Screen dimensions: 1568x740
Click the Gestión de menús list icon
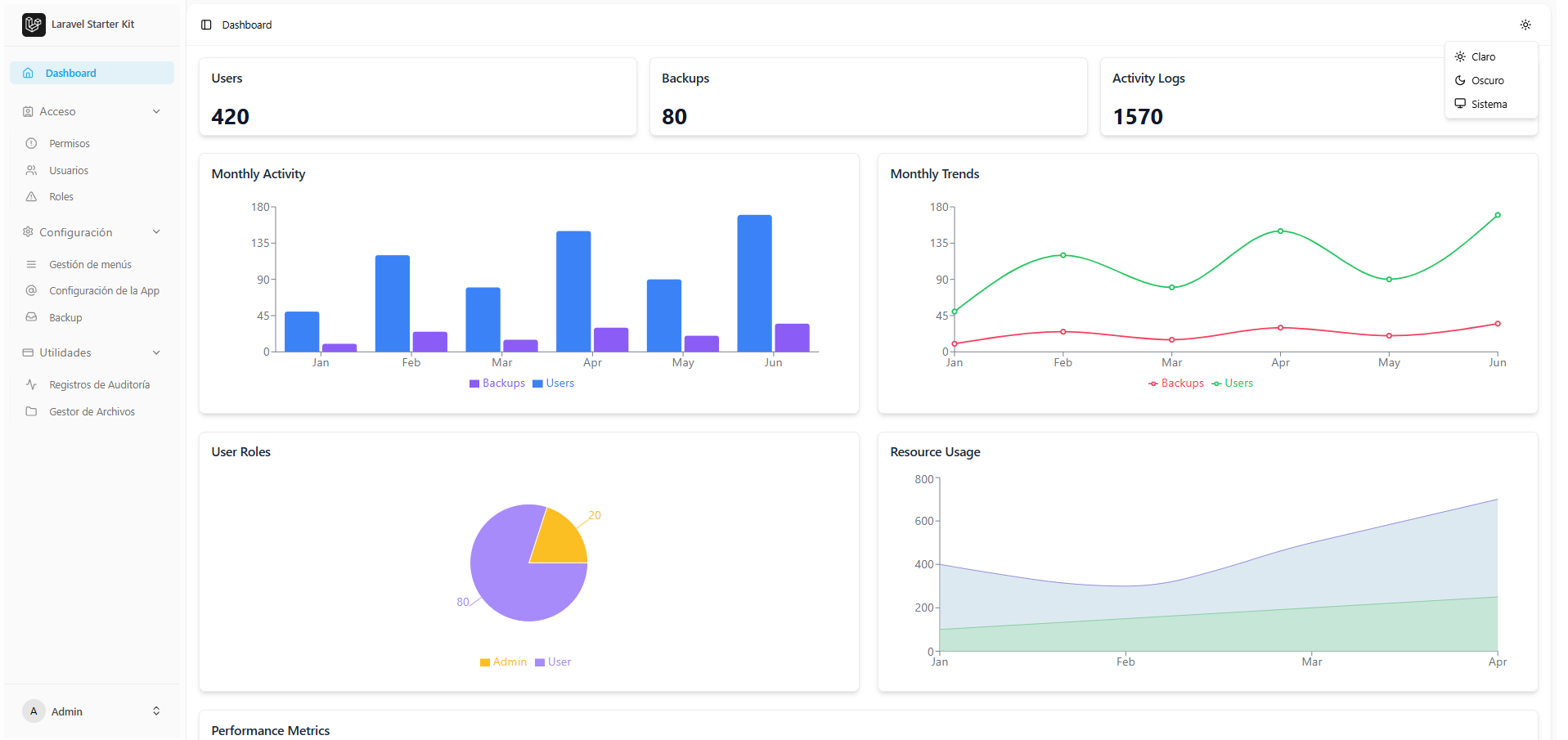pos(31,265)
